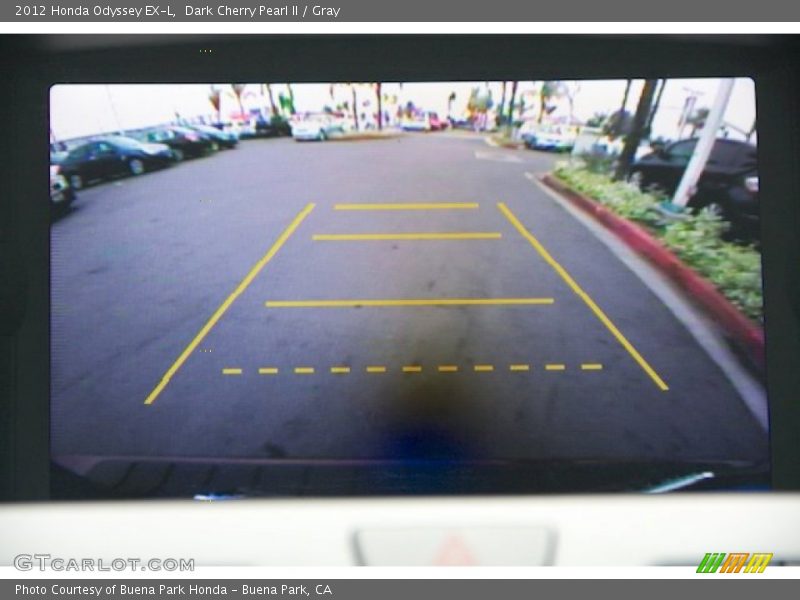
Task: Click the right diagonal yellow guide line
Action: 582,295
